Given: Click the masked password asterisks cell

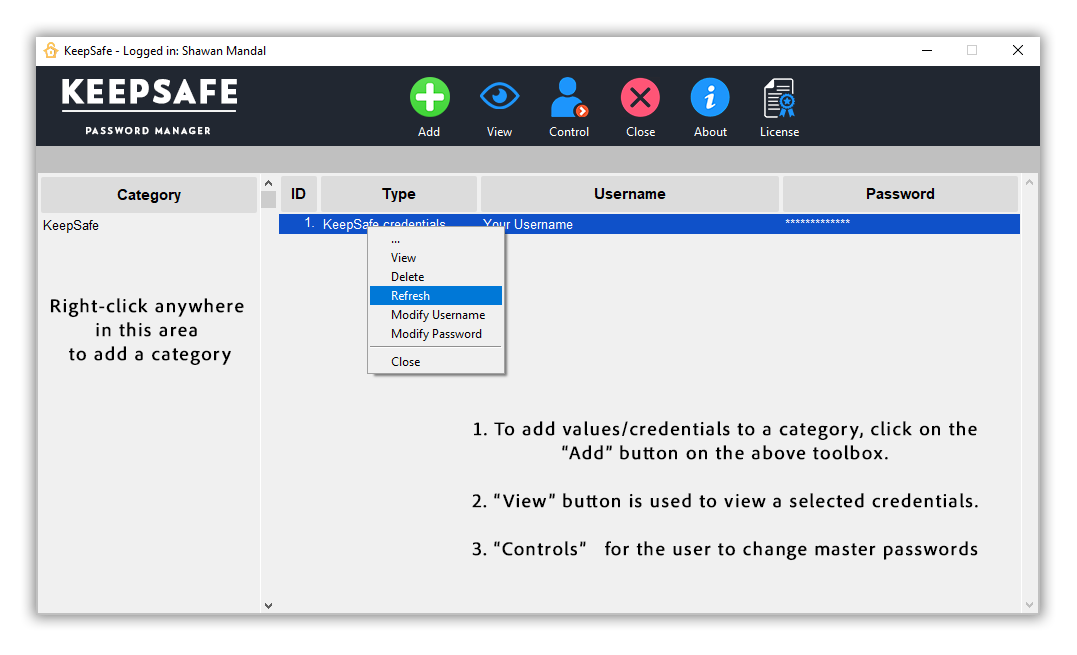Looking at the screenshot, I should (x=817, y=222).
